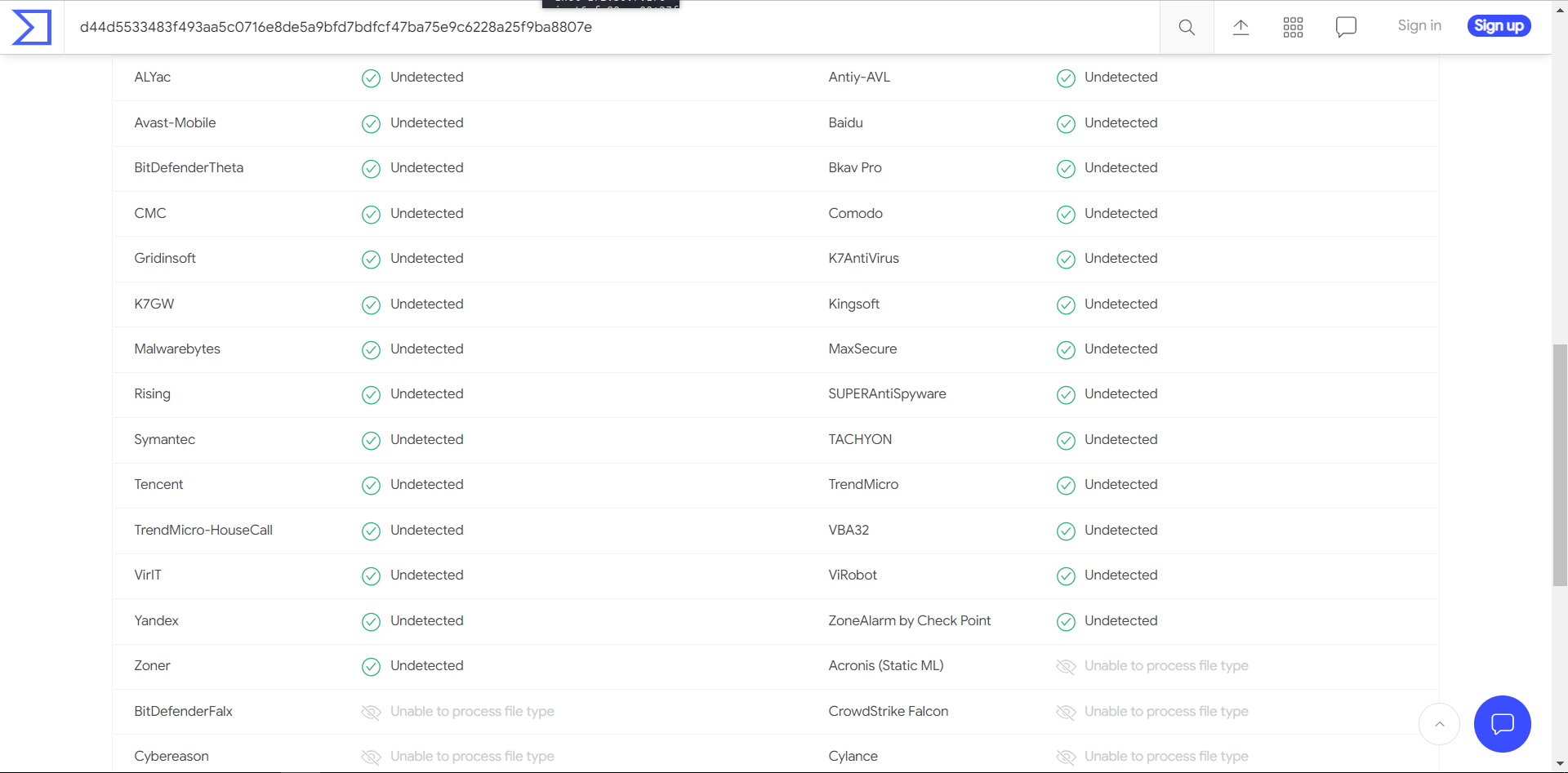
Task: Click the Undetected result for Kingsoft
Action: 1121,304
